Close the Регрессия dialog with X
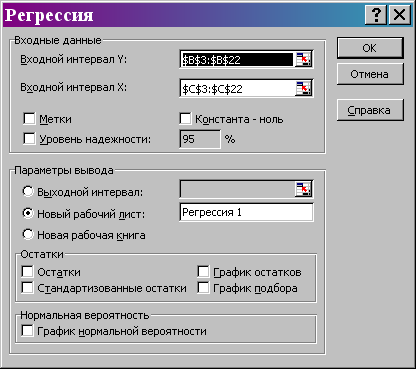The image size is (416, 369). click(399, 15)
